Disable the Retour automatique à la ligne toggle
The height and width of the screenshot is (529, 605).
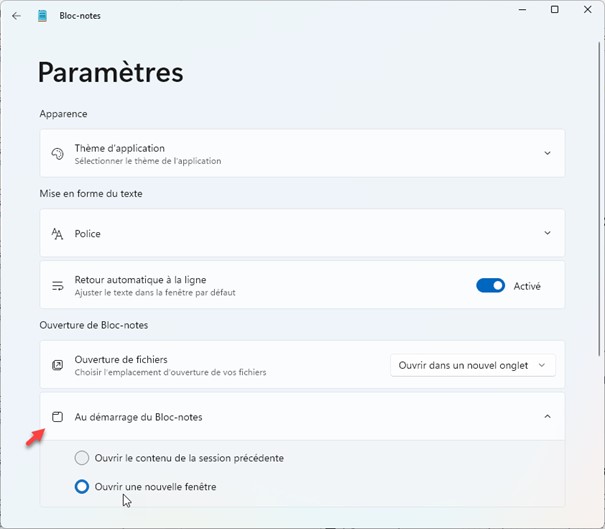click(490, 286)
